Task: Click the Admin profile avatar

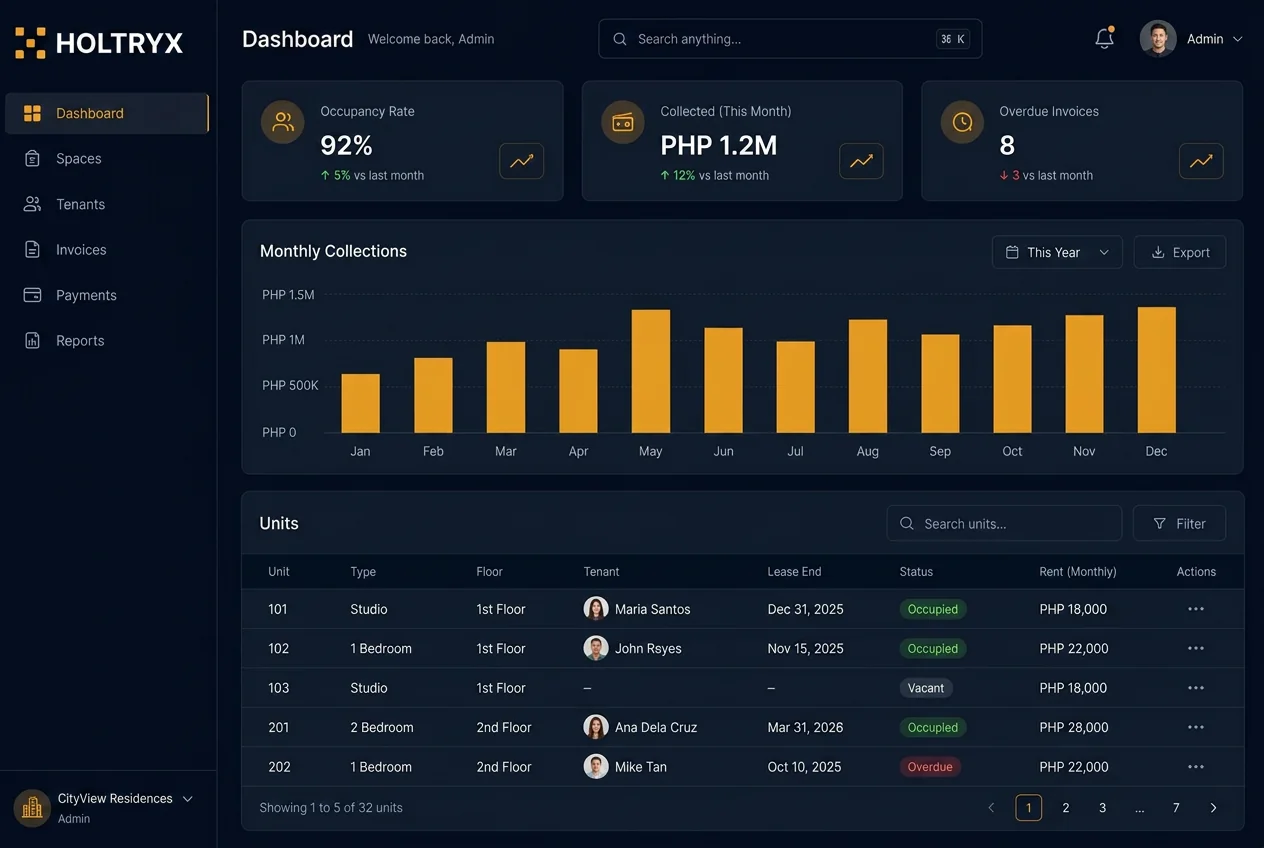Action: pyautogui.click(x=1158, y=39)
